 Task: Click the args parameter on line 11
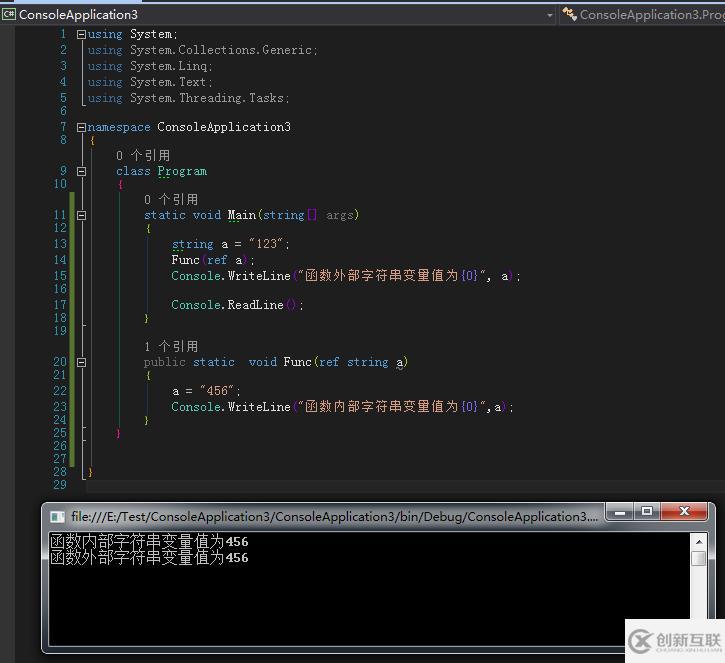point(340,215)
